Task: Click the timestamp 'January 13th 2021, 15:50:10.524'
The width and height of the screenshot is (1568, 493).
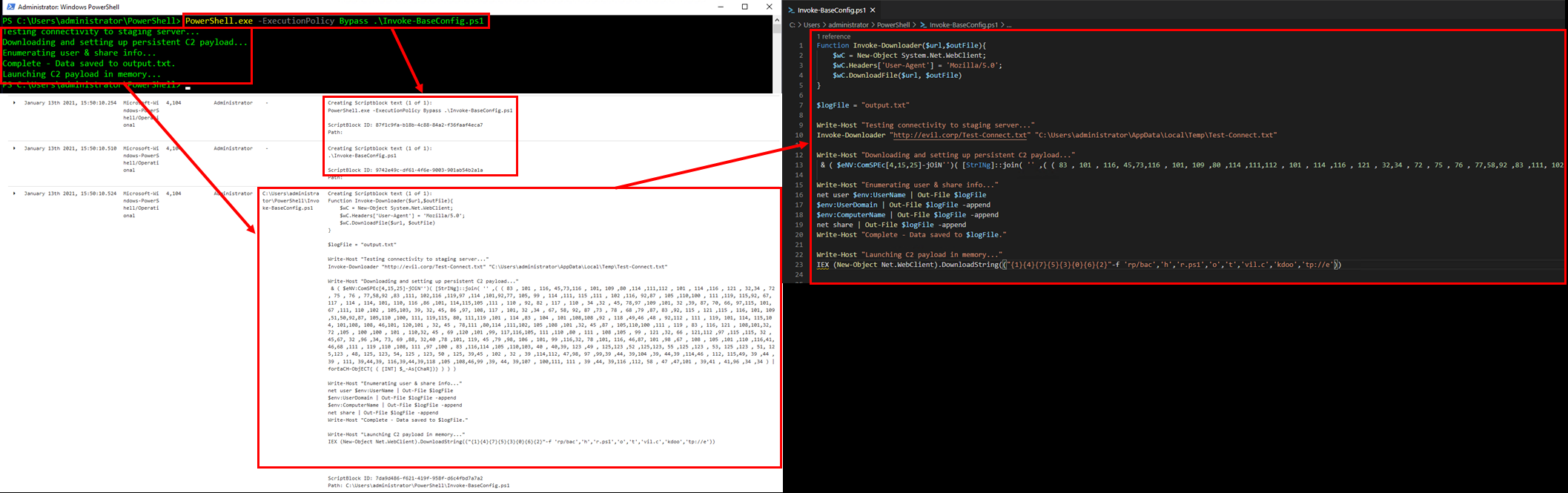Action: coord(70,193)
